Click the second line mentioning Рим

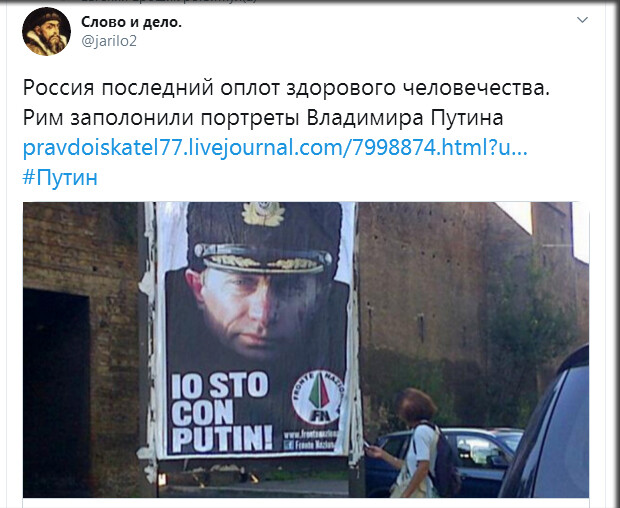click(263, 117)
